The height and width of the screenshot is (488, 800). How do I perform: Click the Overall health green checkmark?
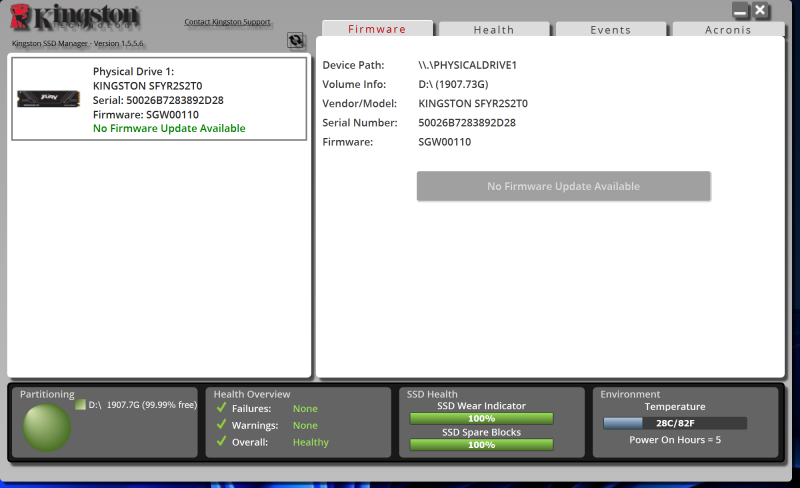pos(221,442)
